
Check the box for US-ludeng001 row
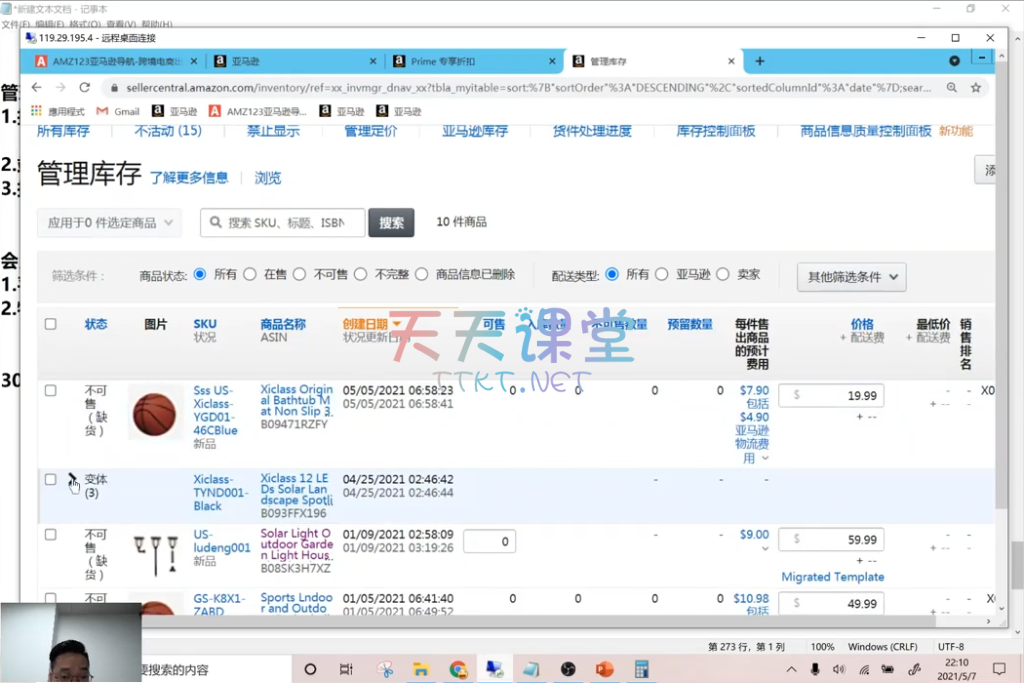[51, 535]
